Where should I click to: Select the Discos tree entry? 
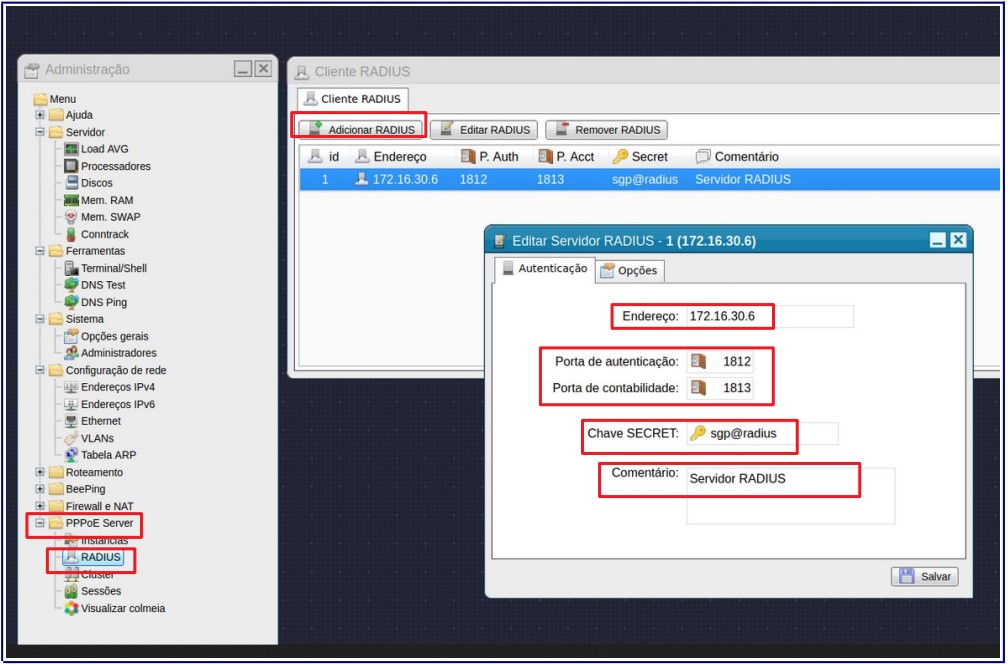(x=96, y=183)
